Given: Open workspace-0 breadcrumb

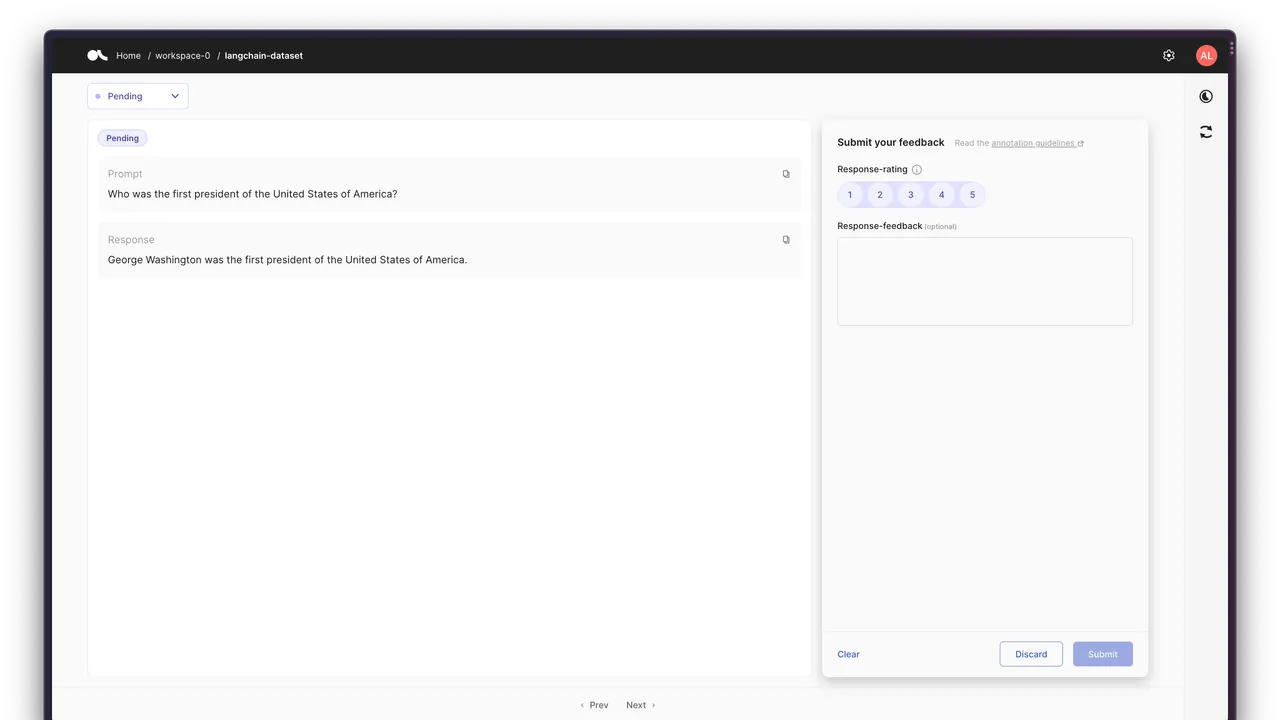Looking at the screenshot, I should [x=183, y=56].
